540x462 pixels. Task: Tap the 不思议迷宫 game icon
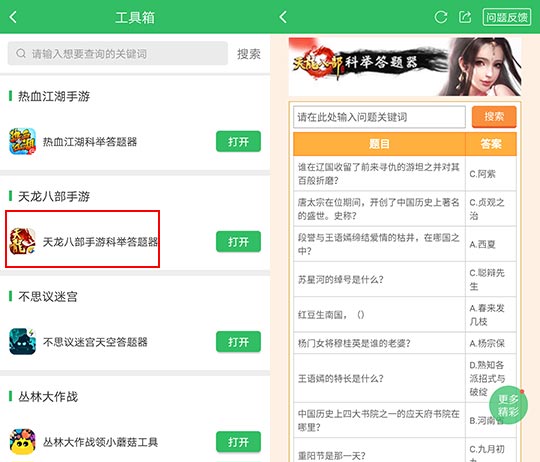click(22, 342)
